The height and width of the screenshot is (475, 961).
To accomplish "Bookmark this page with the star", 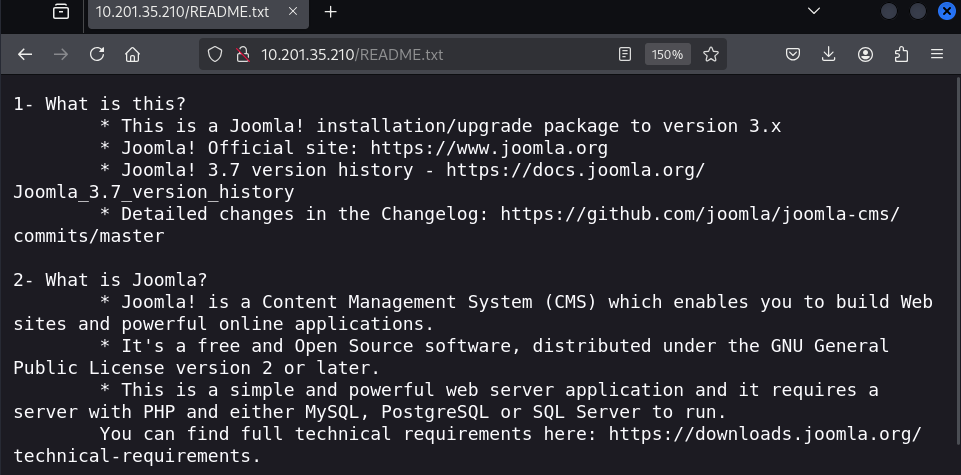I will (x=711, y=55).
